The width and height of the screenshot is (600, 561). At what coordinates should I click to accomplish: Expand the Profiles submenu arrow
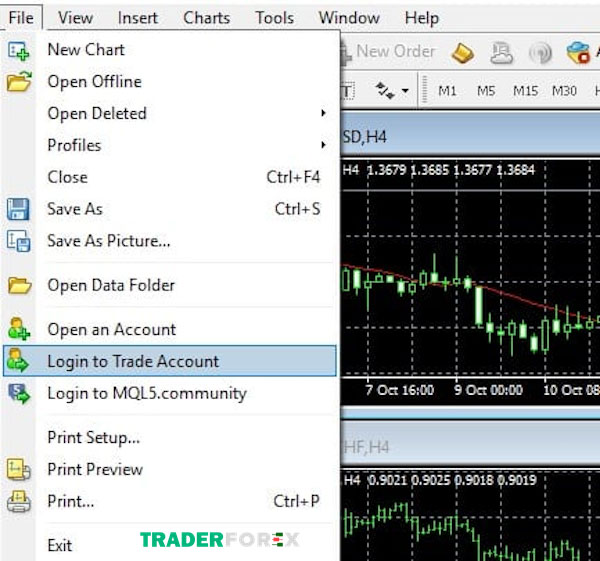(x=323, y=145)
